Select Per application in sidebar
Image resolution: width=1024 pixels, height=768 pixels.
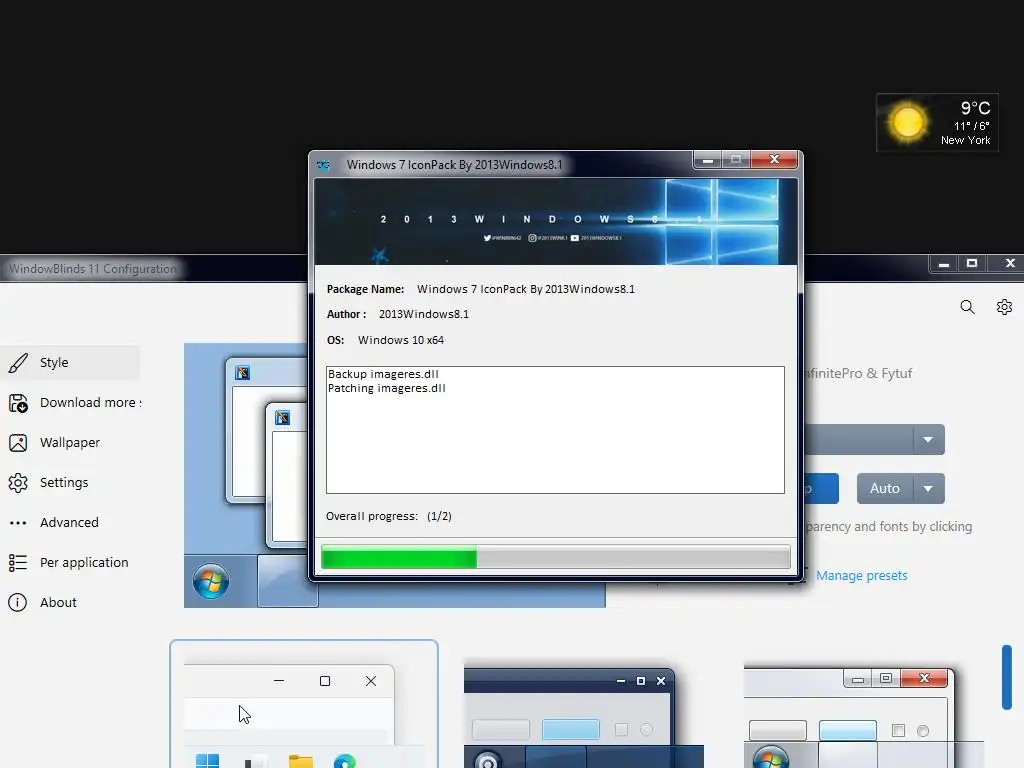pyautogui.click(x=70, y=562)
